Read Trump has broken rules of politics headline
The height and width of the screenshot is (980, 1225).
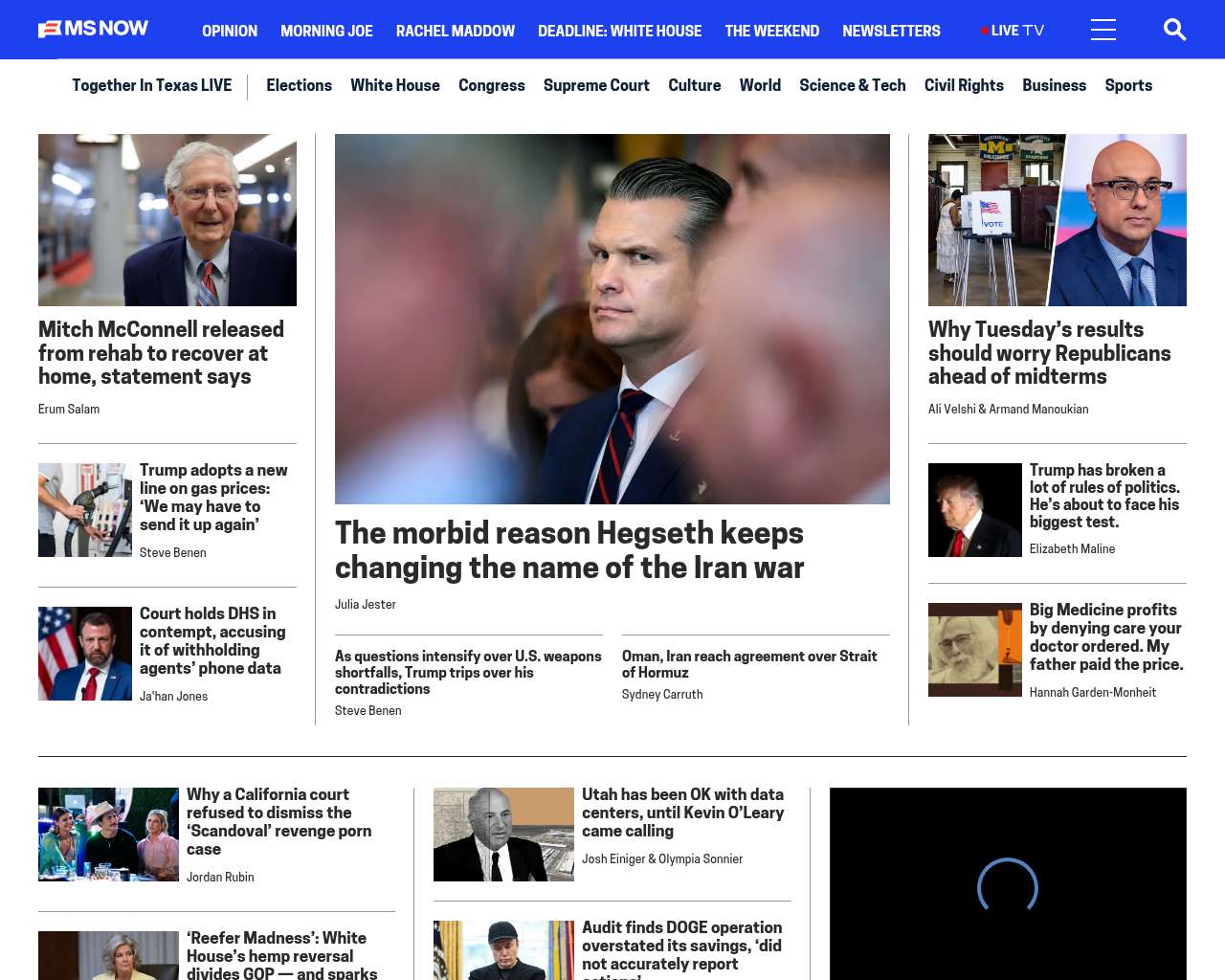pos(1104,496)
